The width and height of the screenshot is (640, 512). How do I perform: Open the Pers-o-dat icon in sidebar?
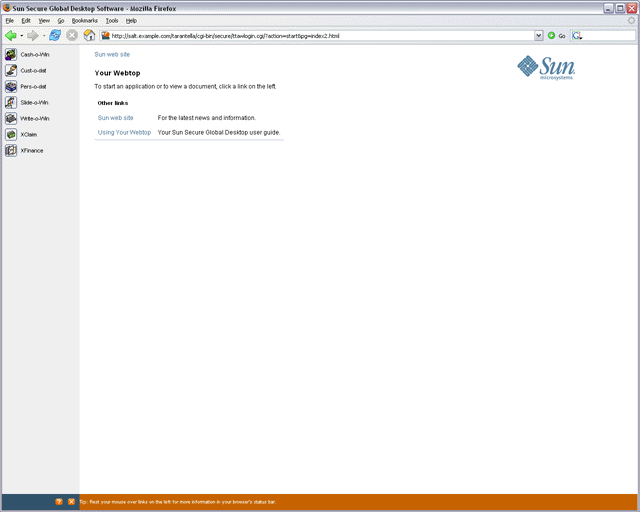[11, 86]
